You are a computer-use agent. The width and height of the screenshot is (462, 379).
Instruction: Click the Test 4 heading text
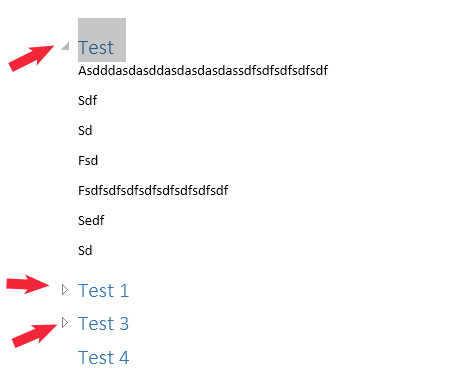[x=103, y=357]
